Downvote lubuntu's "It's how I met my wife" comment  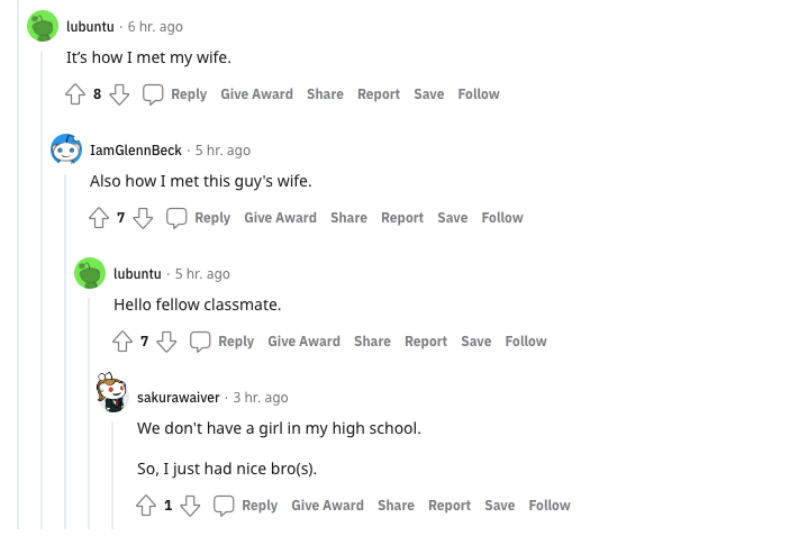(x=119, y=94)
